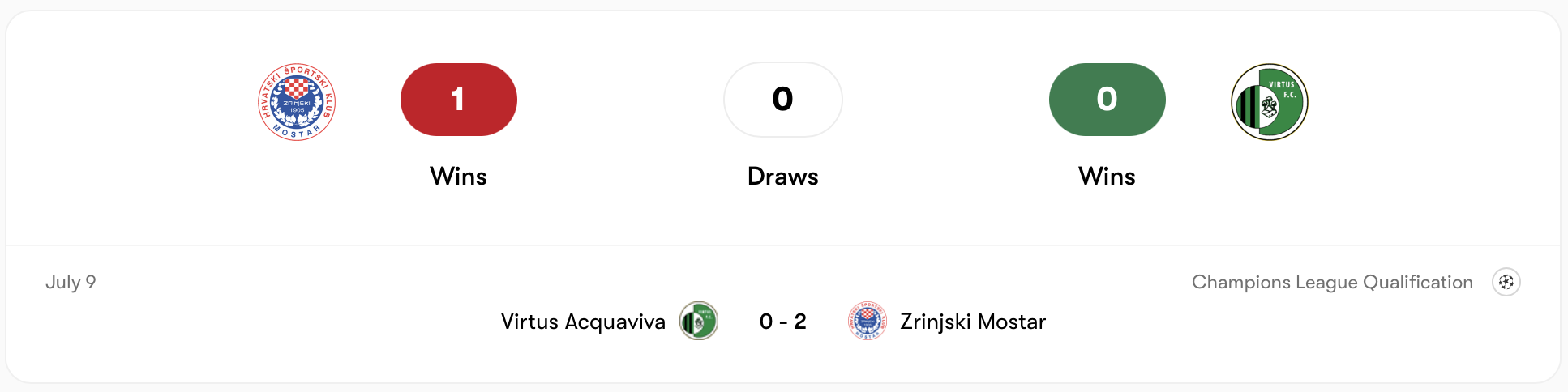Select the green 0 wins badge
Screen dimensions: 1568x392
point(1107,100)
